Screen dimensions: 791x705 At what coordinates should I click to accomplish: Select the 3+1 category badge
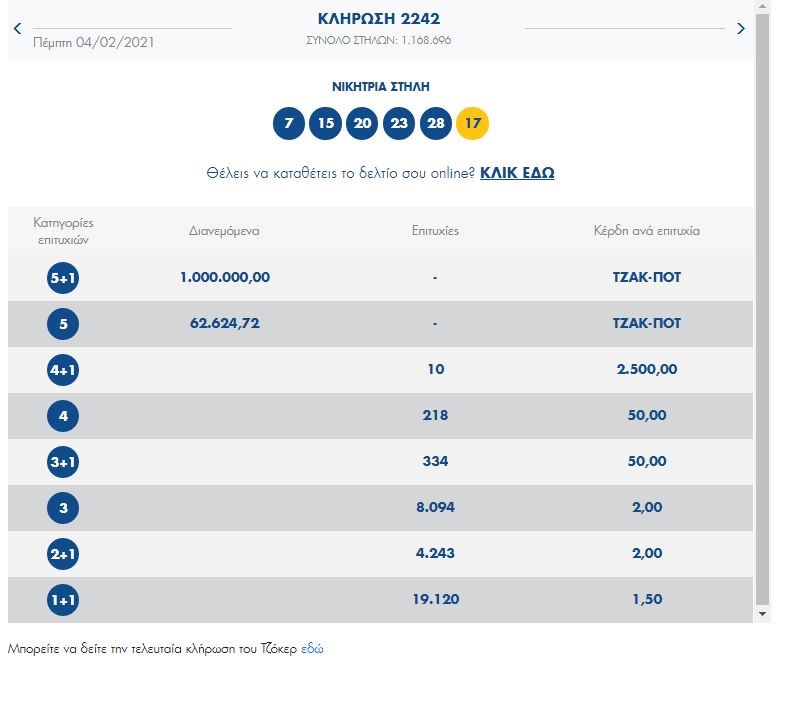63,462
